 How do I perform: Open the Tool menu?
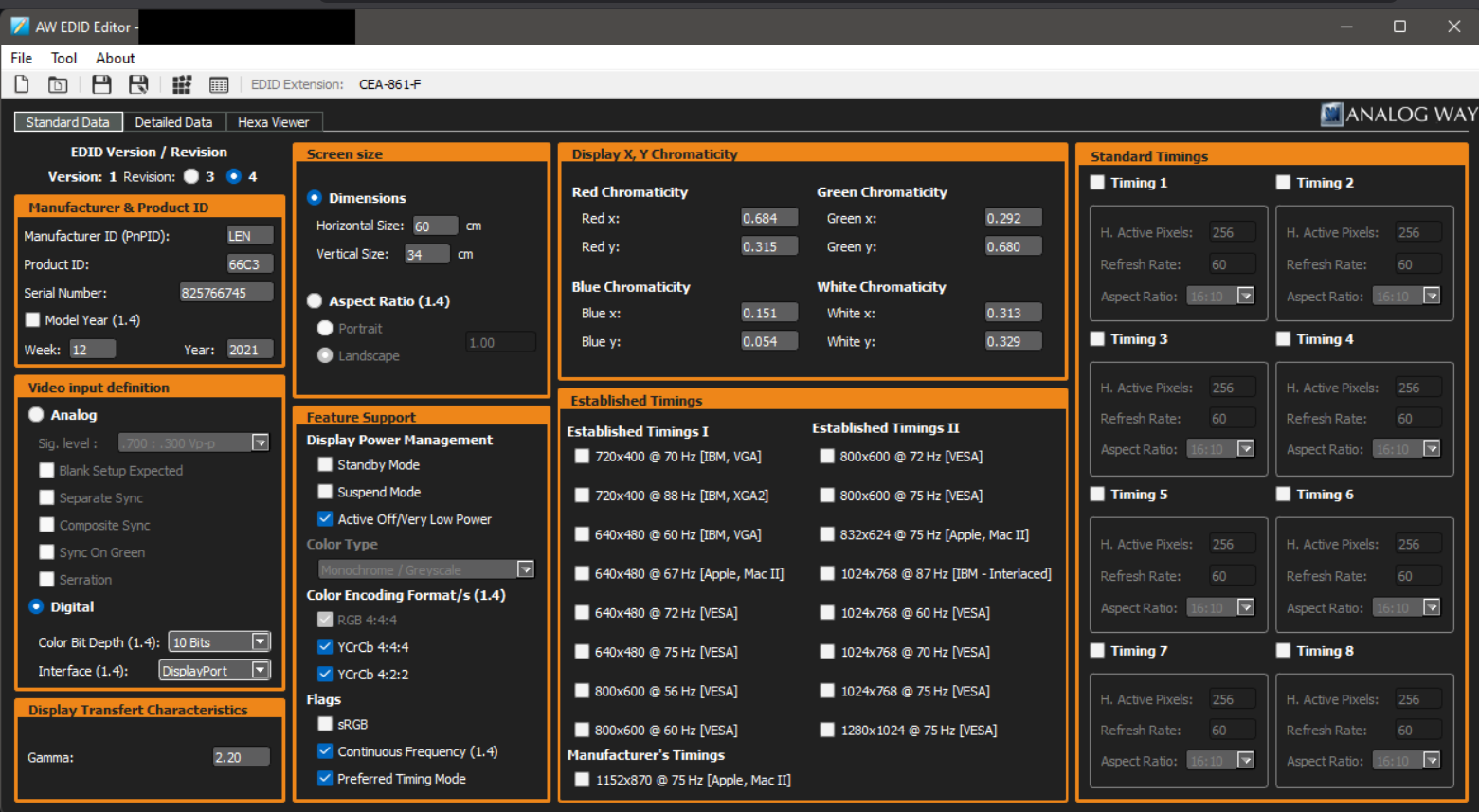63,58
